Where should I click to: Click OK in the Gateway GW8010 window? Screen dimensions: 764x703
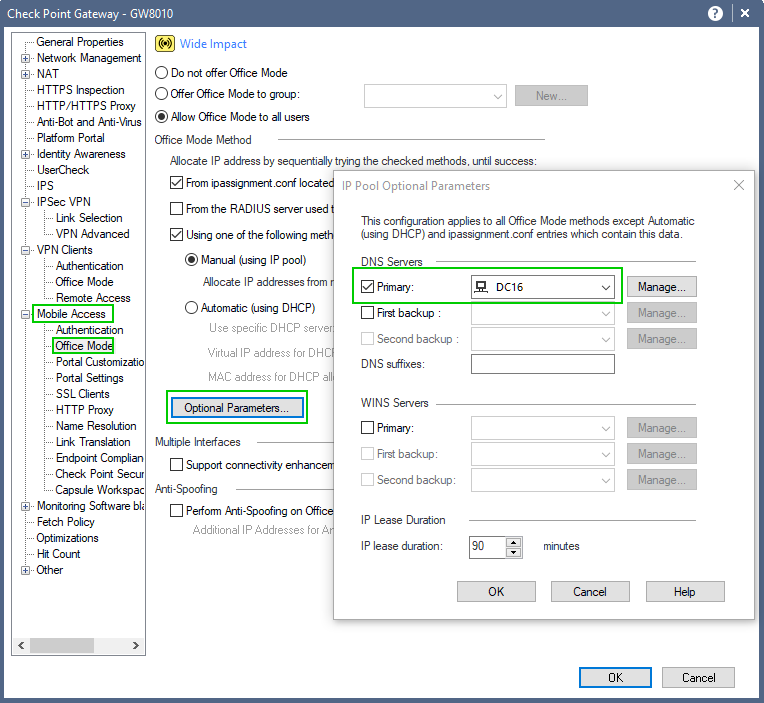click(615, 677)
